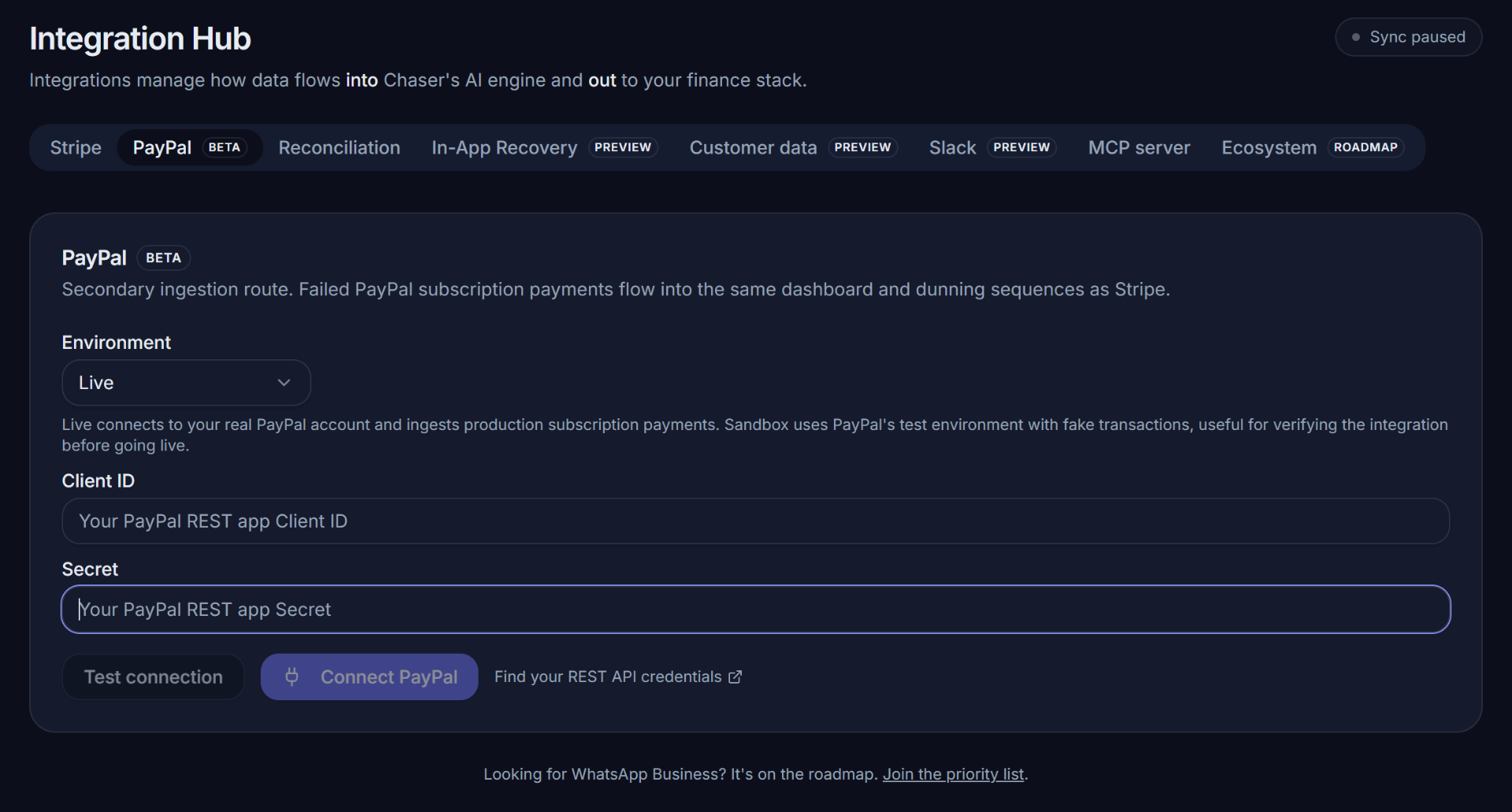This screenshot has width=1512, height=812.
Task: Click the PREVIEW badge on the Slack tab
Action: pyautogui.click(x=1021, y=147)
